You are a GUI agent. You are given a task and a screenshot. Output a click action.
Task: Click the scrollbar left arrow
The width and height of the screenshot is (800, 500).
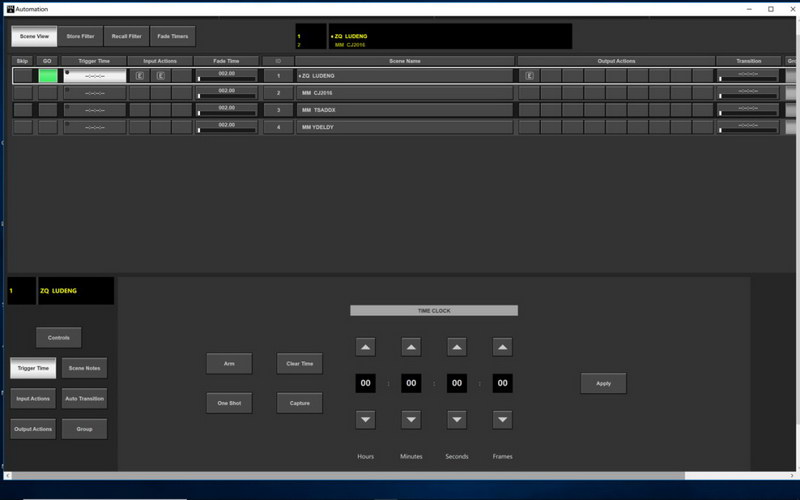(8, 476)
